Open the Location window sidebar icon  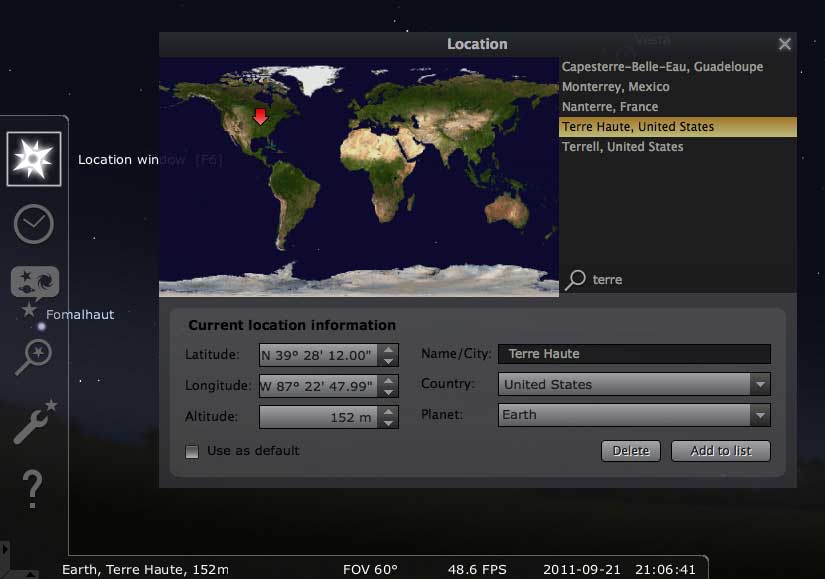(33, 159)
